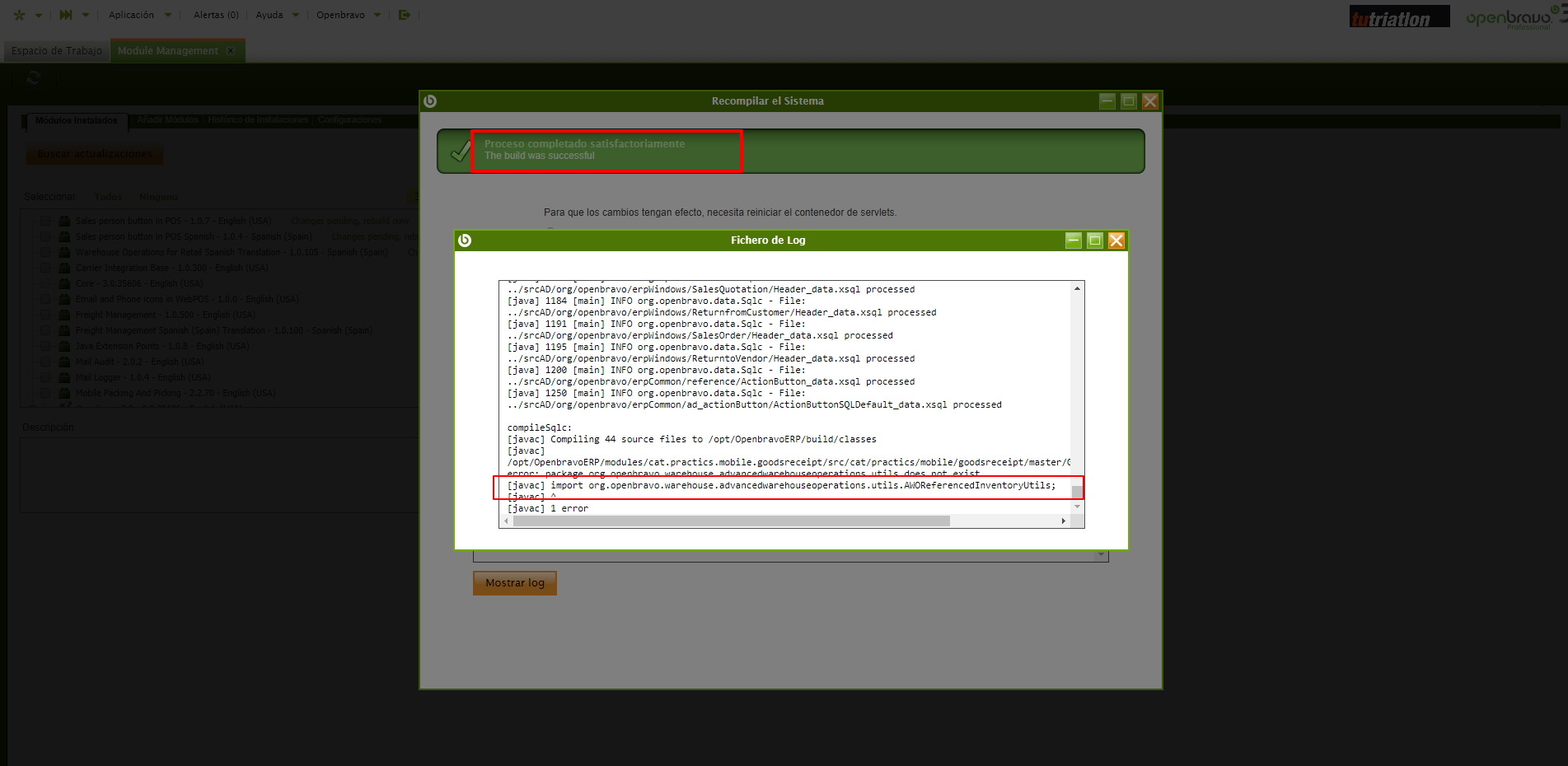
Task: Open the Openbravo user menu
Action: pyautogui.click(x=340, y=15)
